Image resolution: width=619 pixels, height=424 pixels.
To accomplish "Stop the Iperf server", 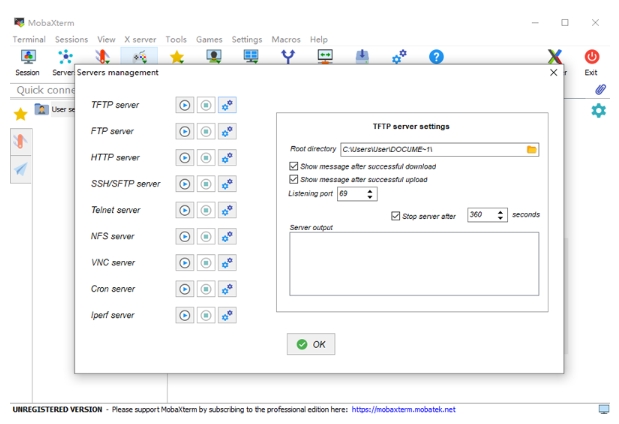I will pyautogui.click(x=206, y=315).
